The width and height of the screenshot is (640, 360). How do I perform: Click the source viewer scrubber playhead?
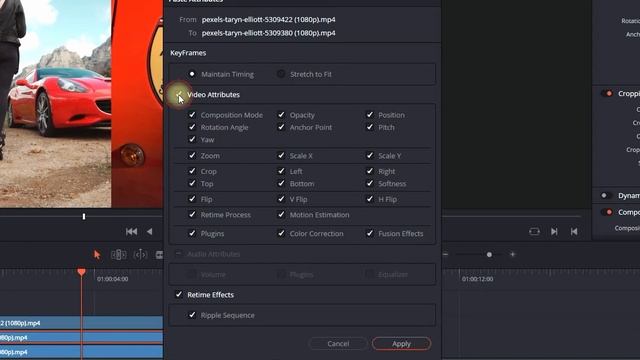tap(84, 216)
